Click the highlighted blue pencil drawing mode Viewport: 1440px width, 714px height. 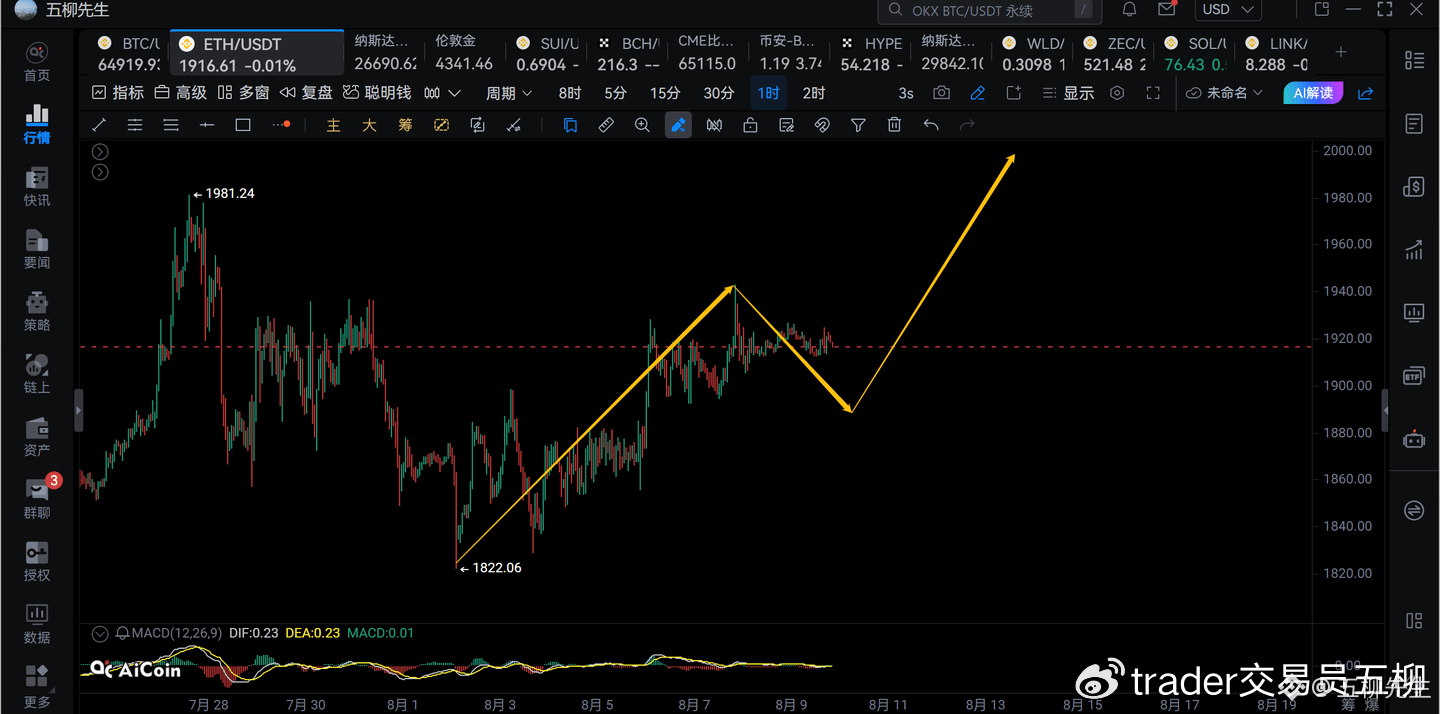678,125
